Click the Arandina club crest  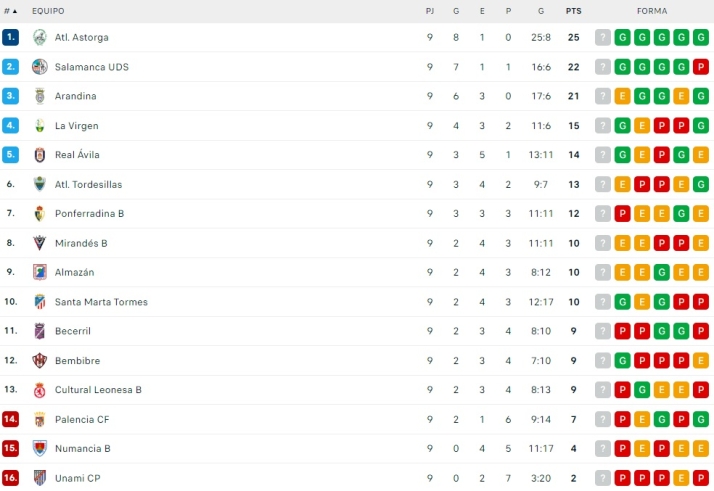click(x=40, y=96)
